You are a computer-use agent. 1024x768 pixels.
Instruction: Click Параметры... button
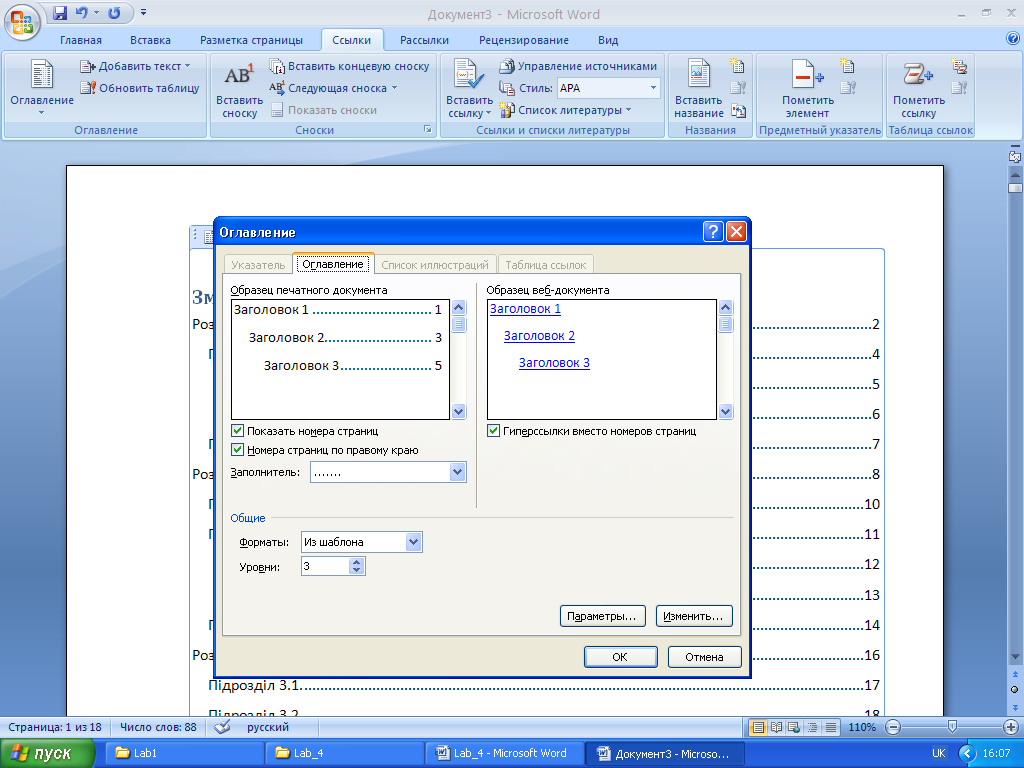(602, 616)
